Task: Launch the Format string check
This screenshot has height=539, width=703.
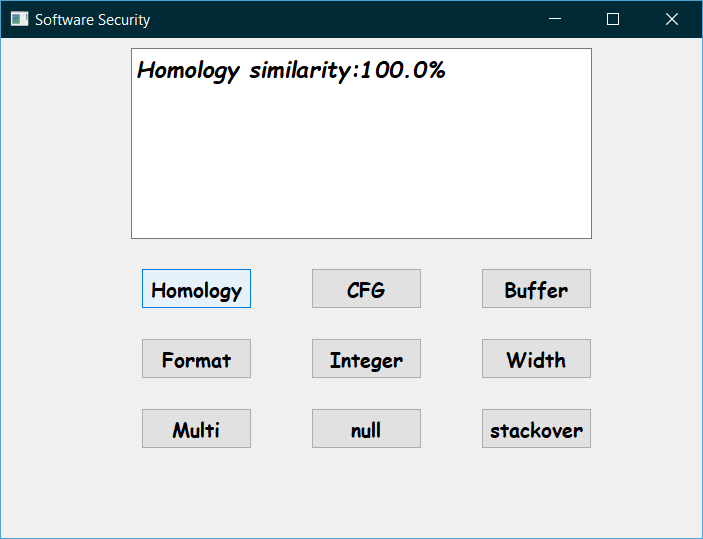Action: click(x=196, y=359)
